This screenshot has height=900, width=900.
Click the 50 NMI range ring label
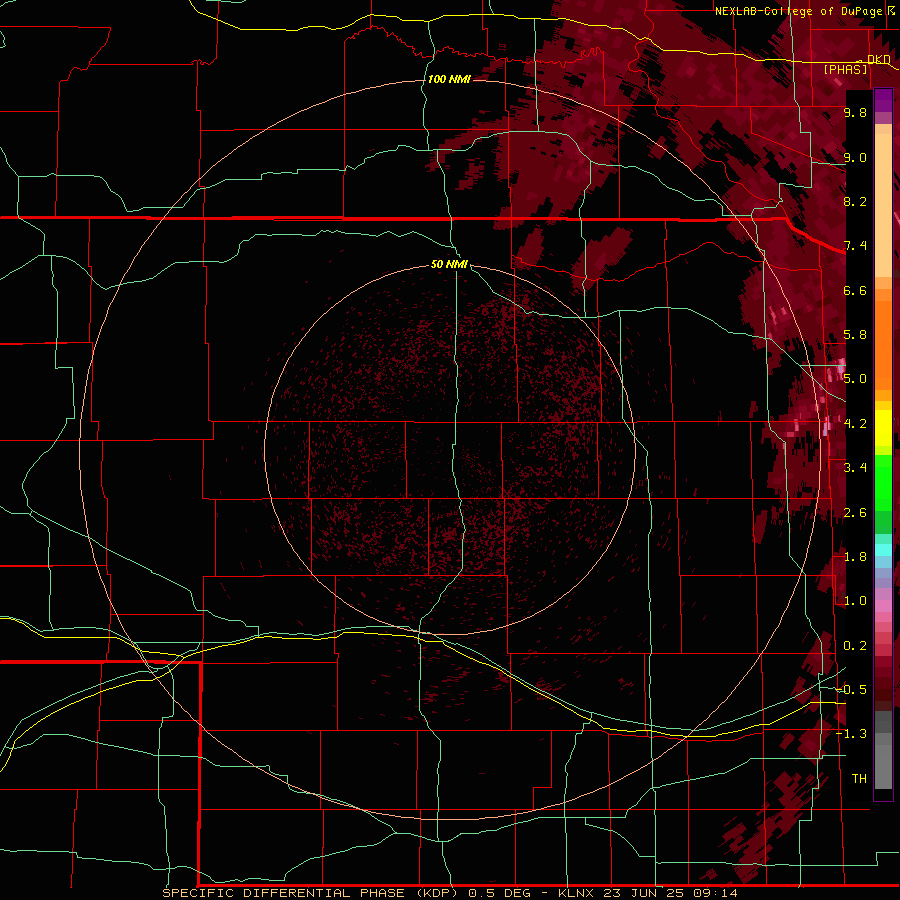tap(449, 264)
